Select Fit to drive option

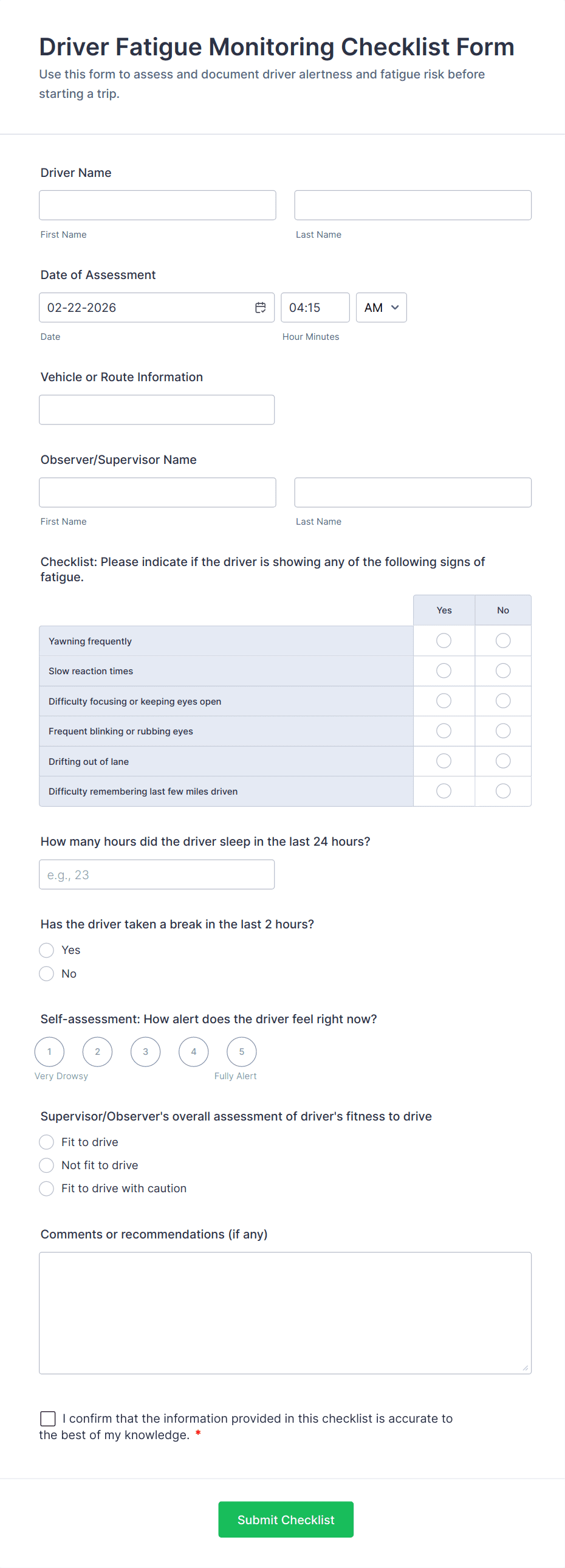coord(47,1142)
